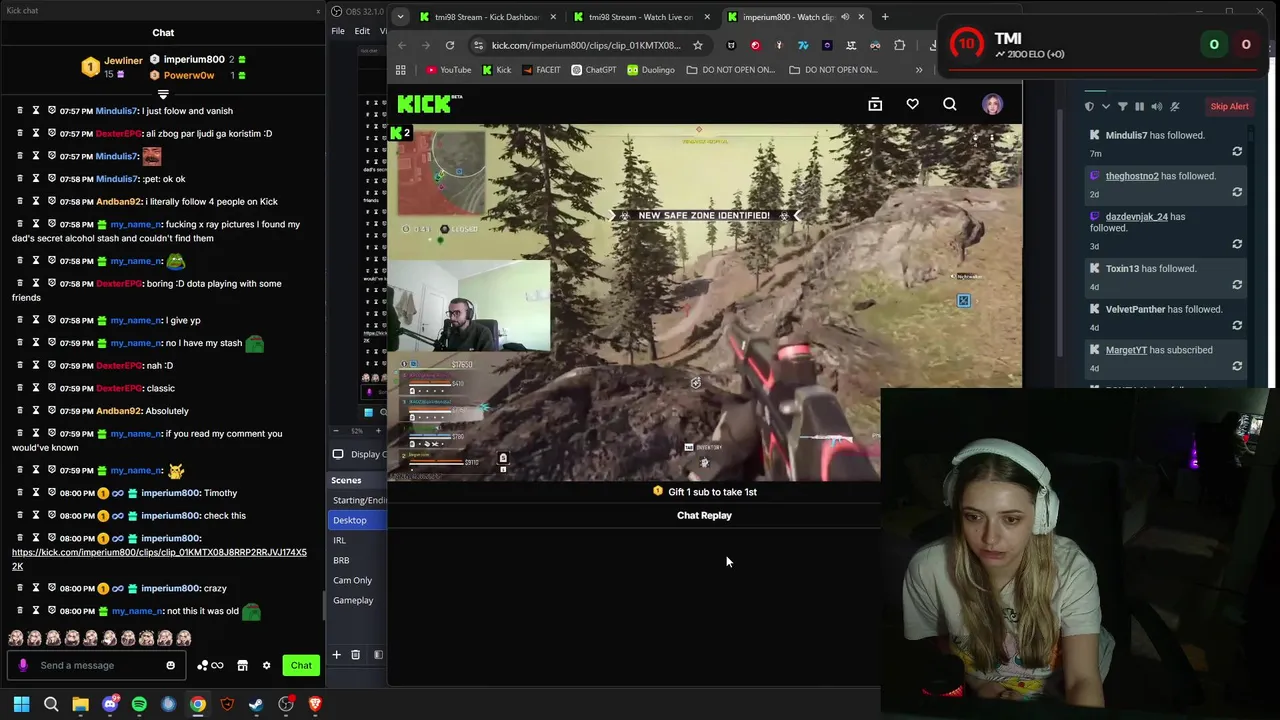This screenshot has height=720, width=1280.
Task: Click the Gift 1 sub to take 1st banner
Action: [x=705, y=492]
